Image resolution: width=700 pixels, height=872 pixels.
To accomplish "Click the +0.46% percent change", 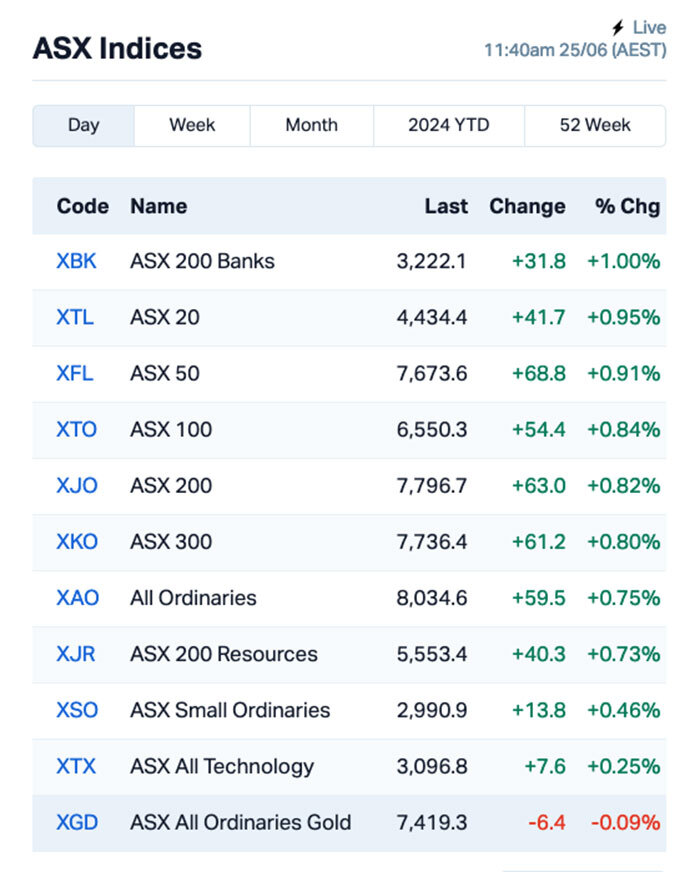I will (x=624, y=711).
